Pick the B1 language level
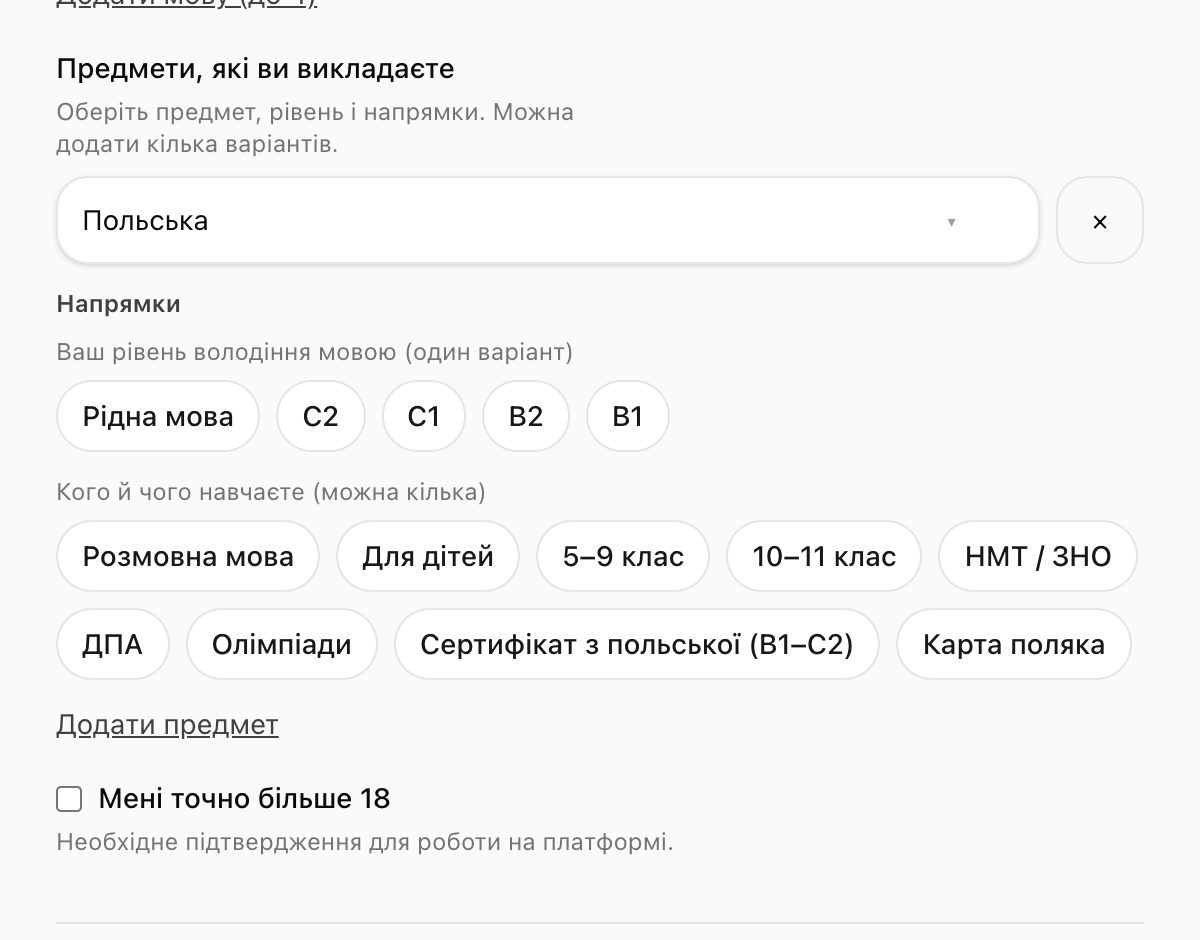Image resolution: width=1200 pixels, height=940 pixels. (x=628, y=416)
